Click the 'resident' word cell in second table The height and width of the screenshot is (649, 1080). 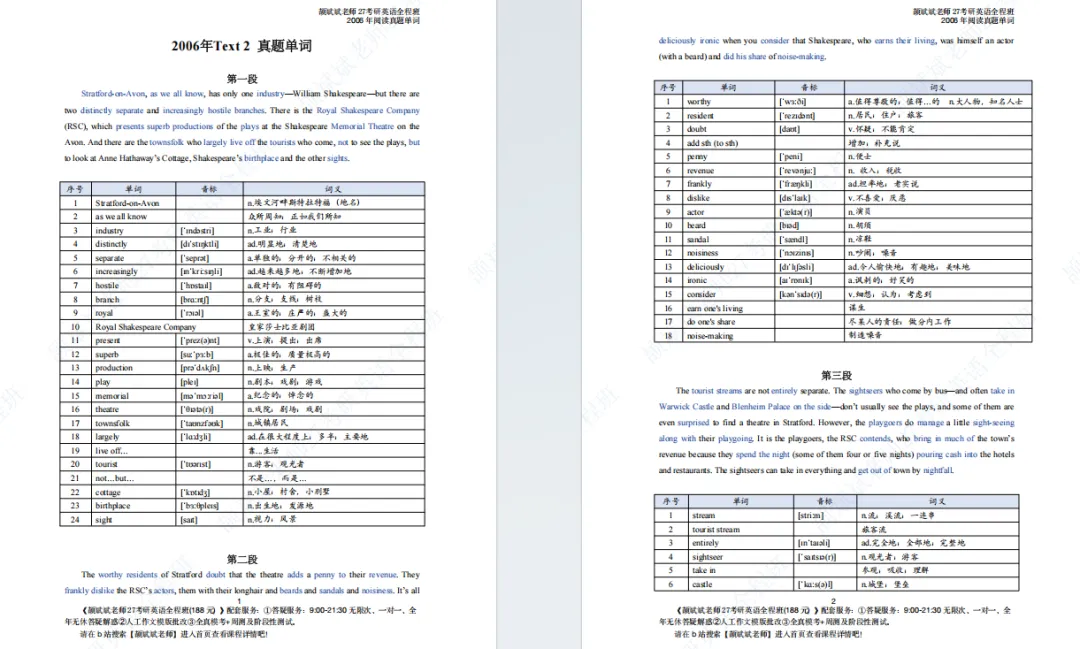pos(729,115)
